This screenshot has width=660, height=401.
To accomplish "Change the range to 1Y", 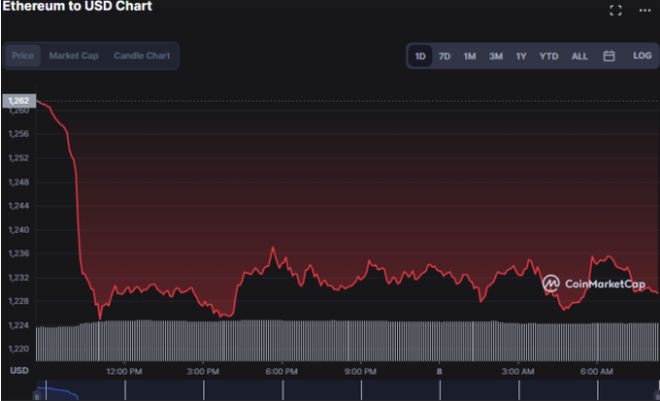I will point(521,56).
